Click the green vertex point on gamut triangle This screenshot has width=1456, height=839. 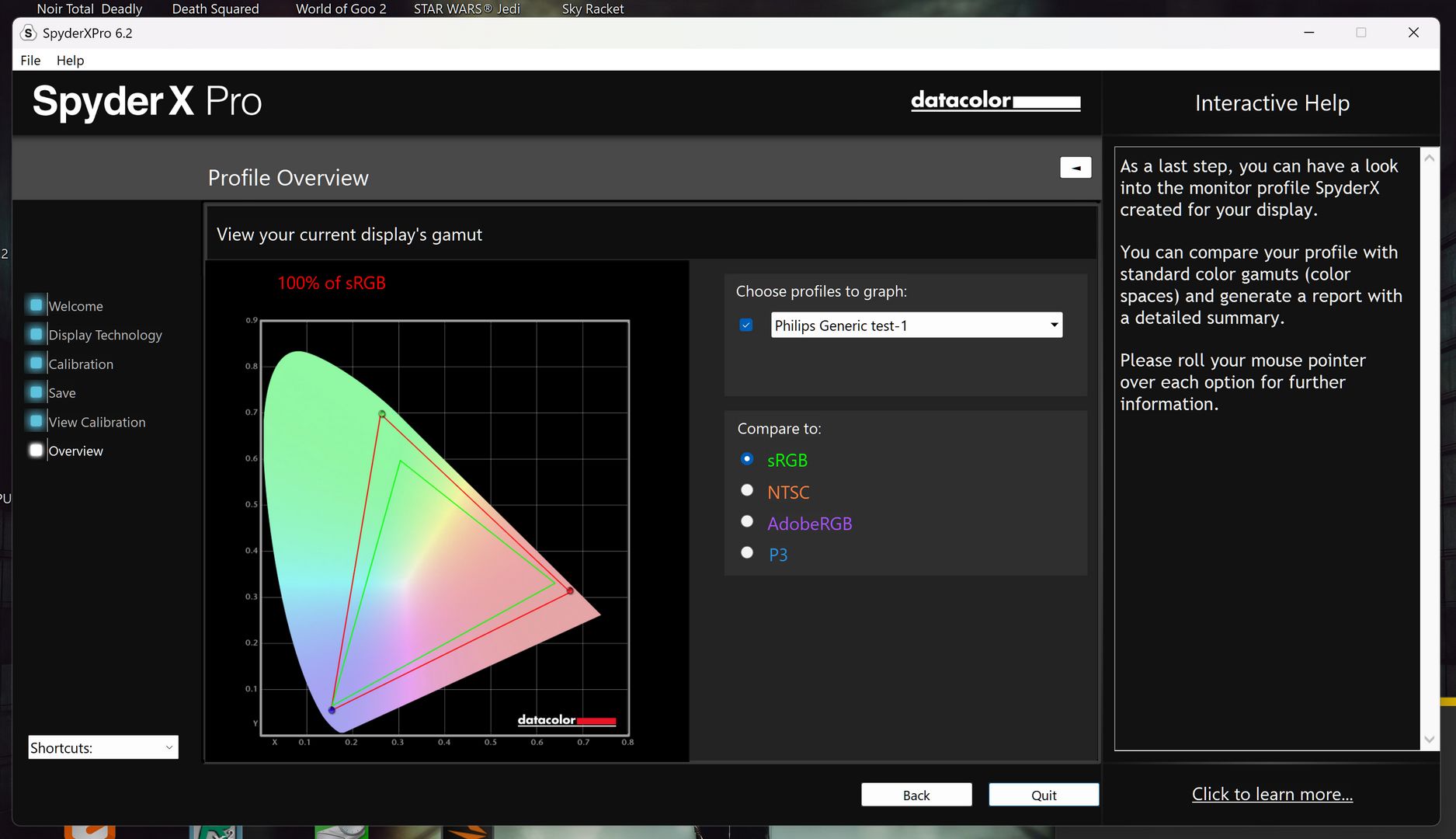(x=381, y=414)
